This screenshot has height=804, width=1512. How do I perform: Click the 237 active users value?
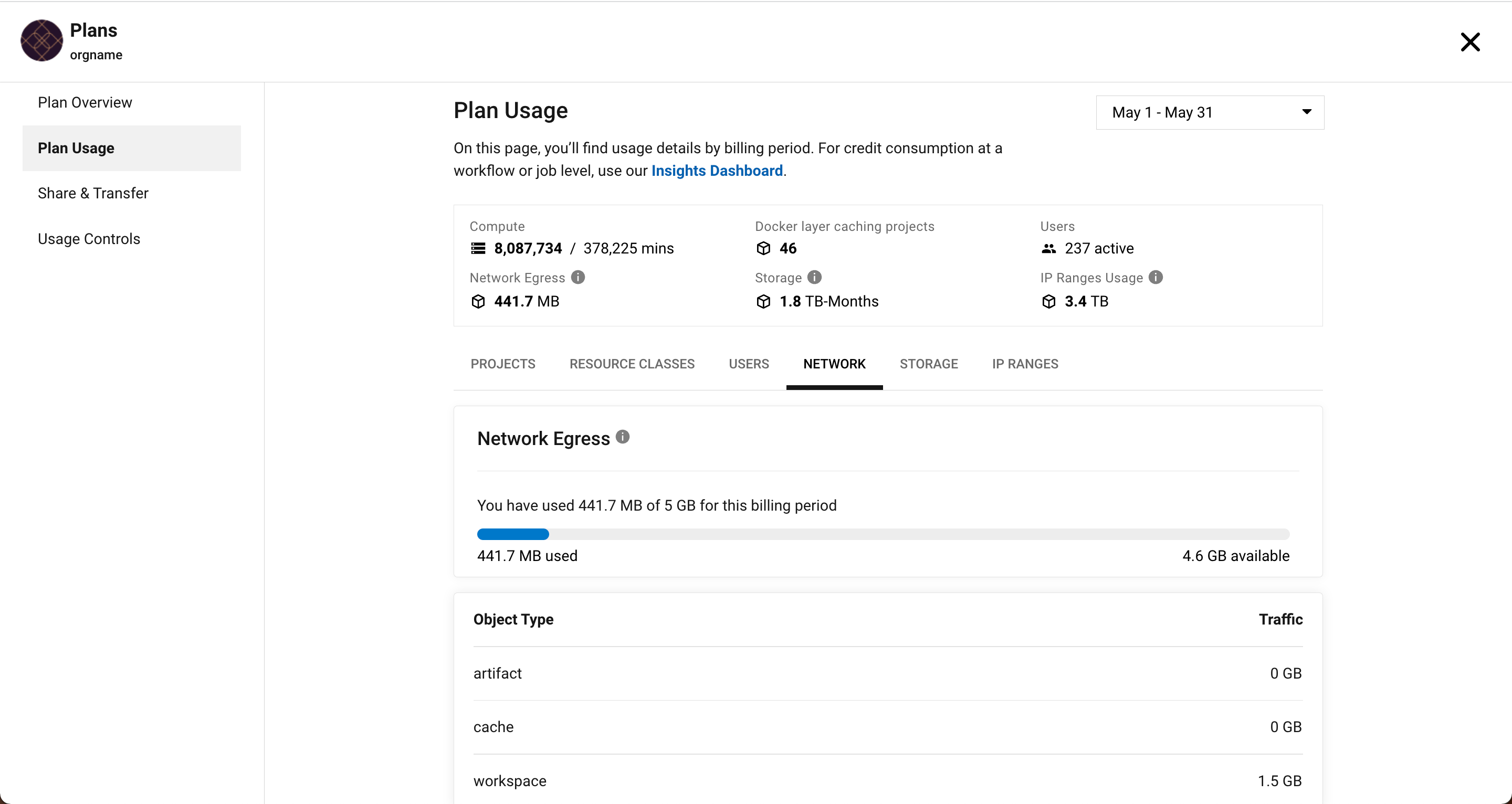coord(1099,249)
